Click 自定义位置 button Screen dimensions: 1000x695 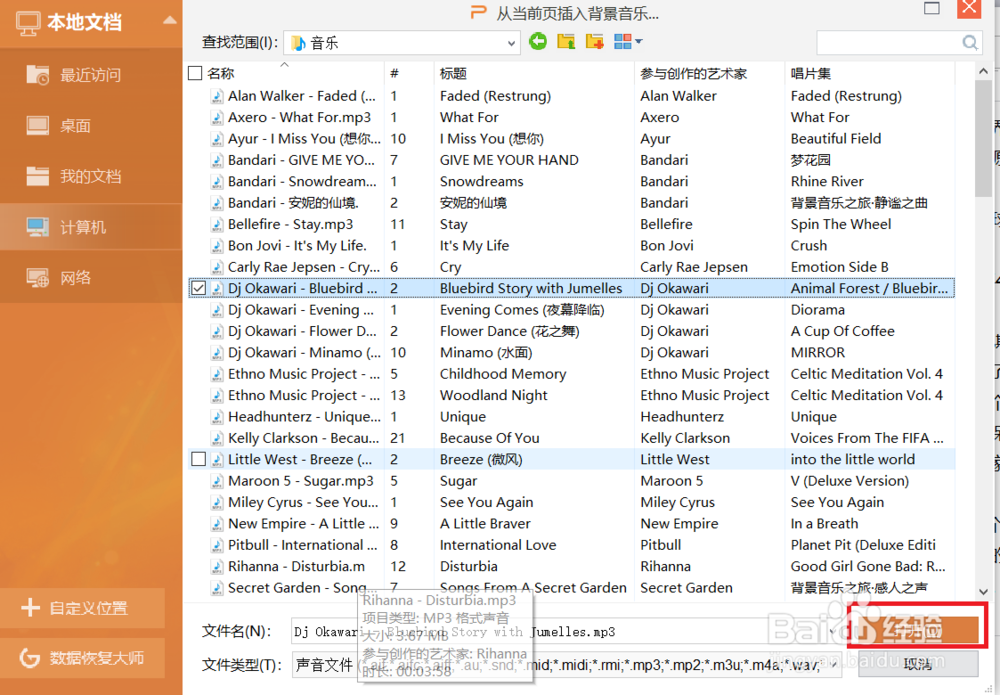(x=82, y=608)
